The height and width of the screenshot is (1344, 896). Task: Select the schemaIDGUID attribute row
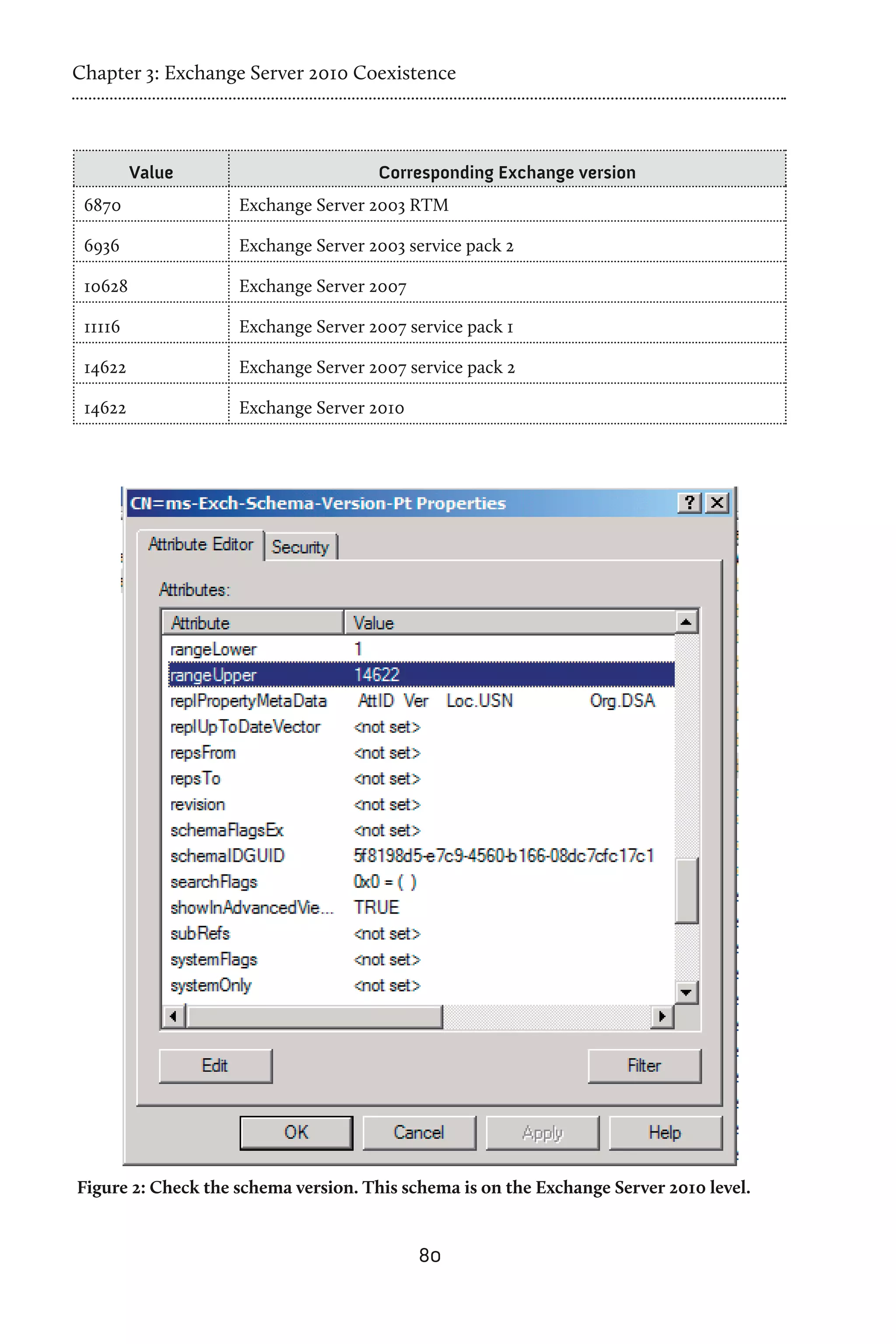[x=421, y=856]
